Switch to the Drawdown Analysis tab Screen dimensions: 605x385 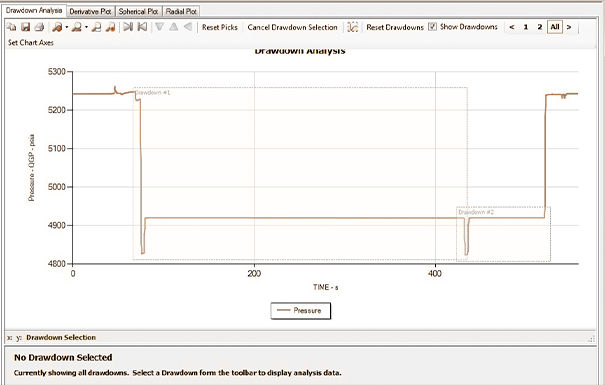(34, 10)
